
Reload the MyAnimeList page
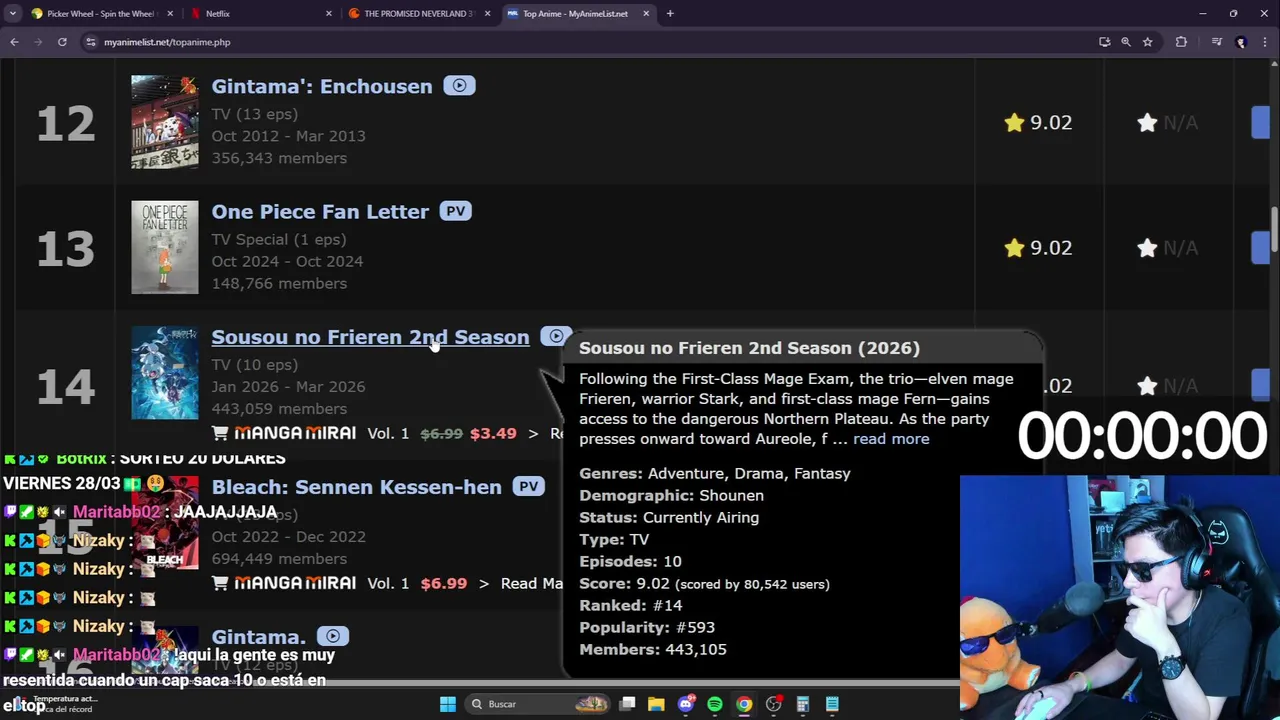point(62,42)
